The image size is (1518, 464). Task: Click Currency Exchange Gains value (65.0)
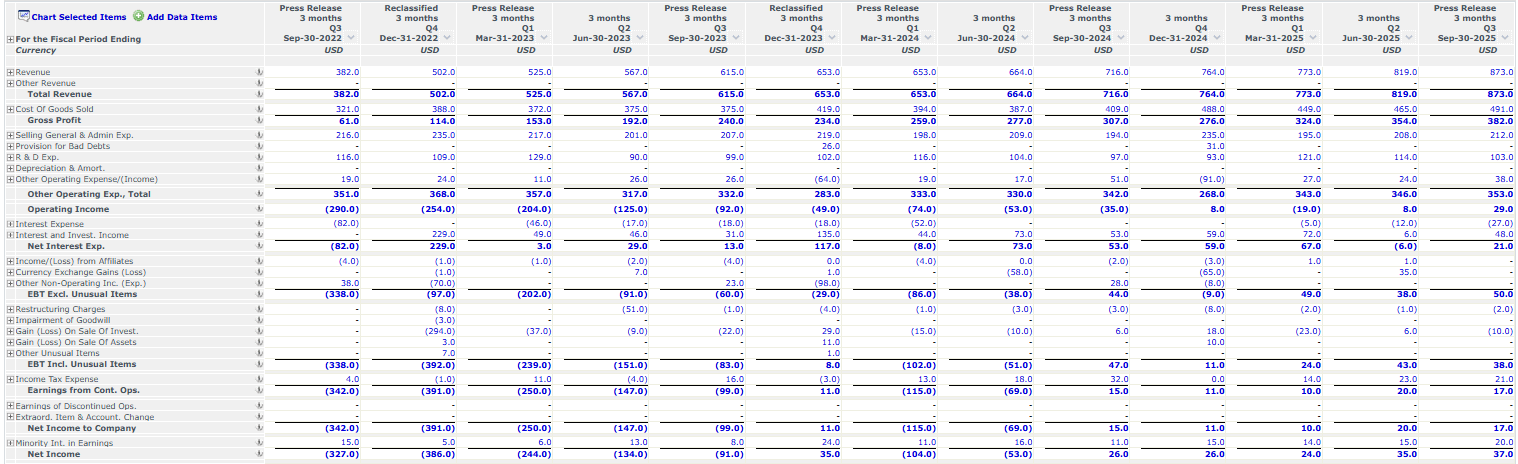coord(1212,272)
